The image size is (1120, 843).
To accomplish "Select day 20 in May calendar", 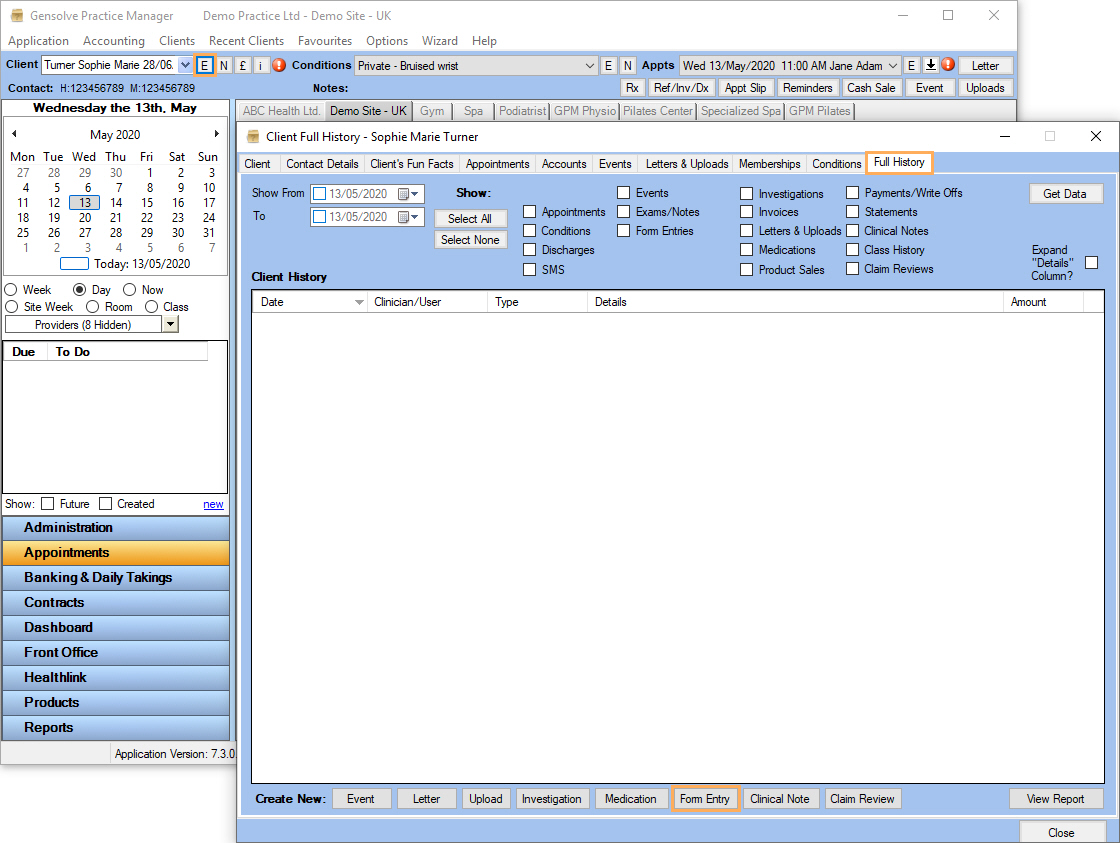I will point(85,218).
